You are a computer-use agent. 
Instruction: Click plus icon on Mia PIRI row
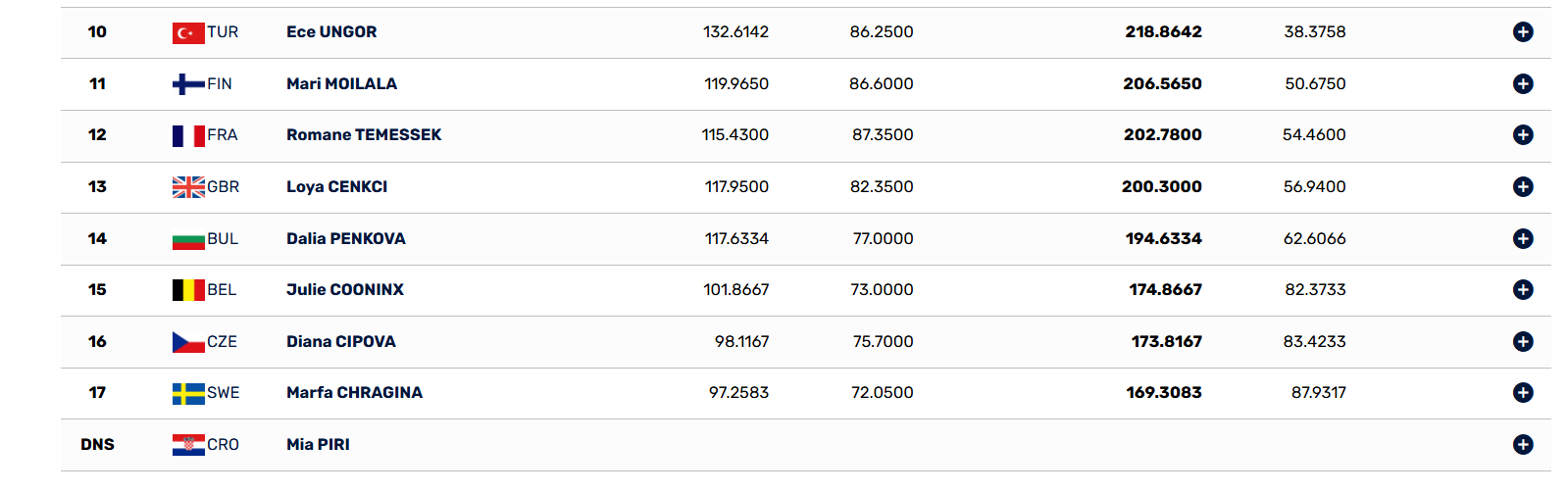(x=1522, y=444)
